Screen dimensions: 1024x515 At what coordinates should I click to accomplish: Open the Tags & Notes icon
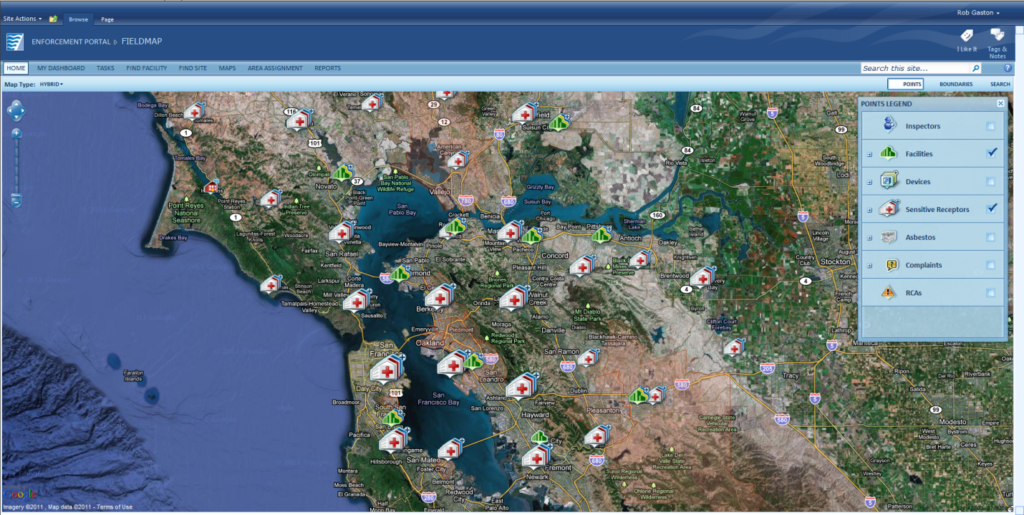click(997, 35)
